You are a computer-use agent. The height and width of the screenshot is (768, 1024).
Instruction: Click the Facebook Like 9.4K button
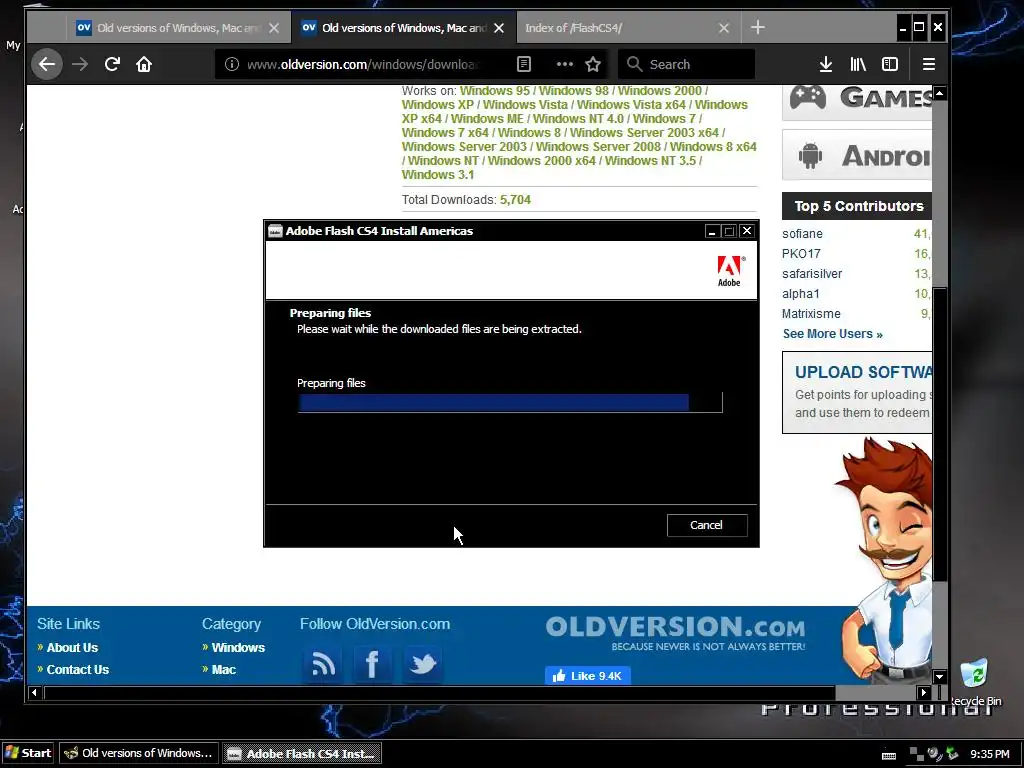tap(588, 676)
